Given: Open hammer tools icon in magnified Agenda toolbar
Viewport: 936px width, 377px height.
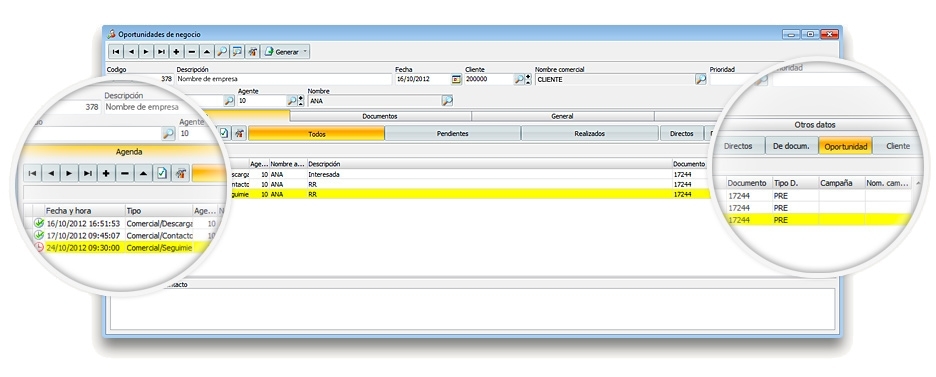Looking at the screenshot, I should click(x=180, y=174).
